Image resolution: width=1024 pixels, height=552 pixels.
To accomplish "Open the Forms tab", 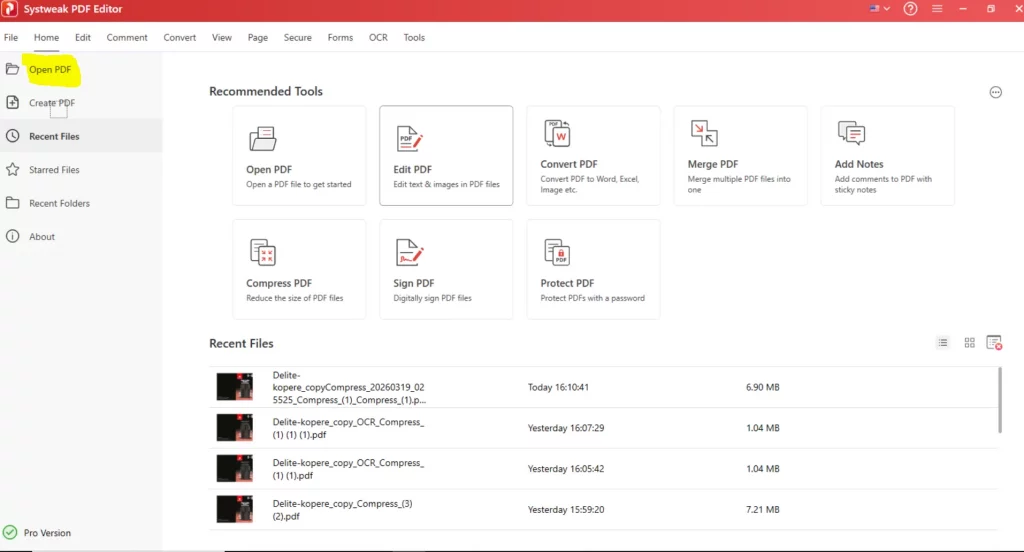I will [x=340, y=37].
